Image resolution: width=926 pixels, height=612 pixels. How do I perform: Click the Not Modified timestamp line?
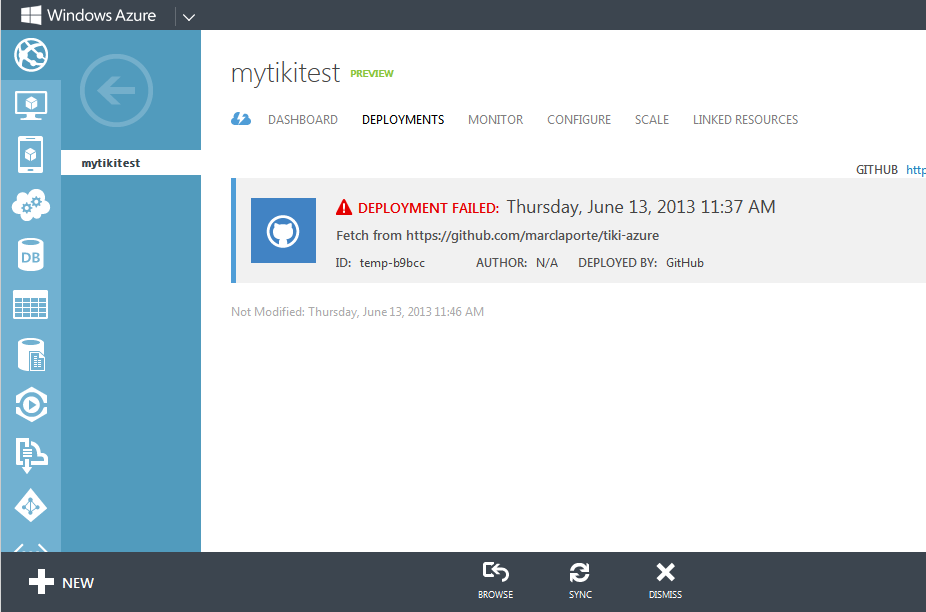point(357,312)
